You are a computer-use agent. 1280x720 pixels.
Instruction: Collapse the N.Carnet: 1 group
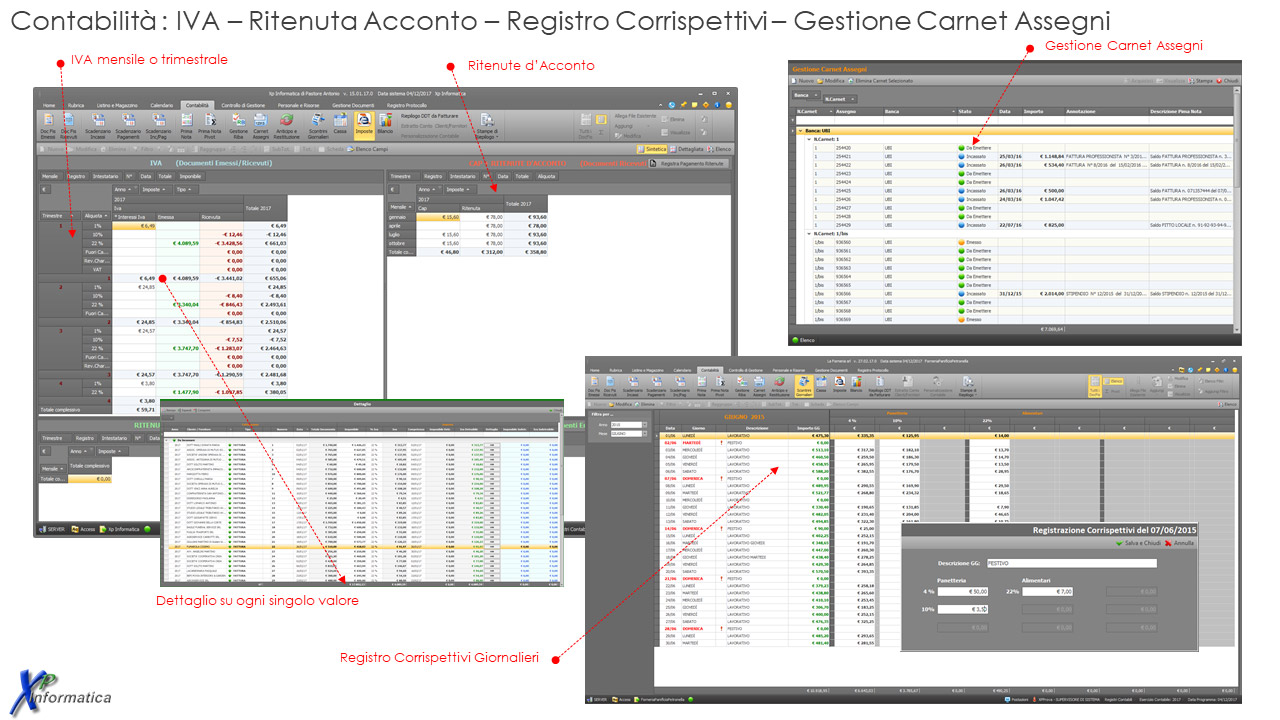[x=809, y=139]
